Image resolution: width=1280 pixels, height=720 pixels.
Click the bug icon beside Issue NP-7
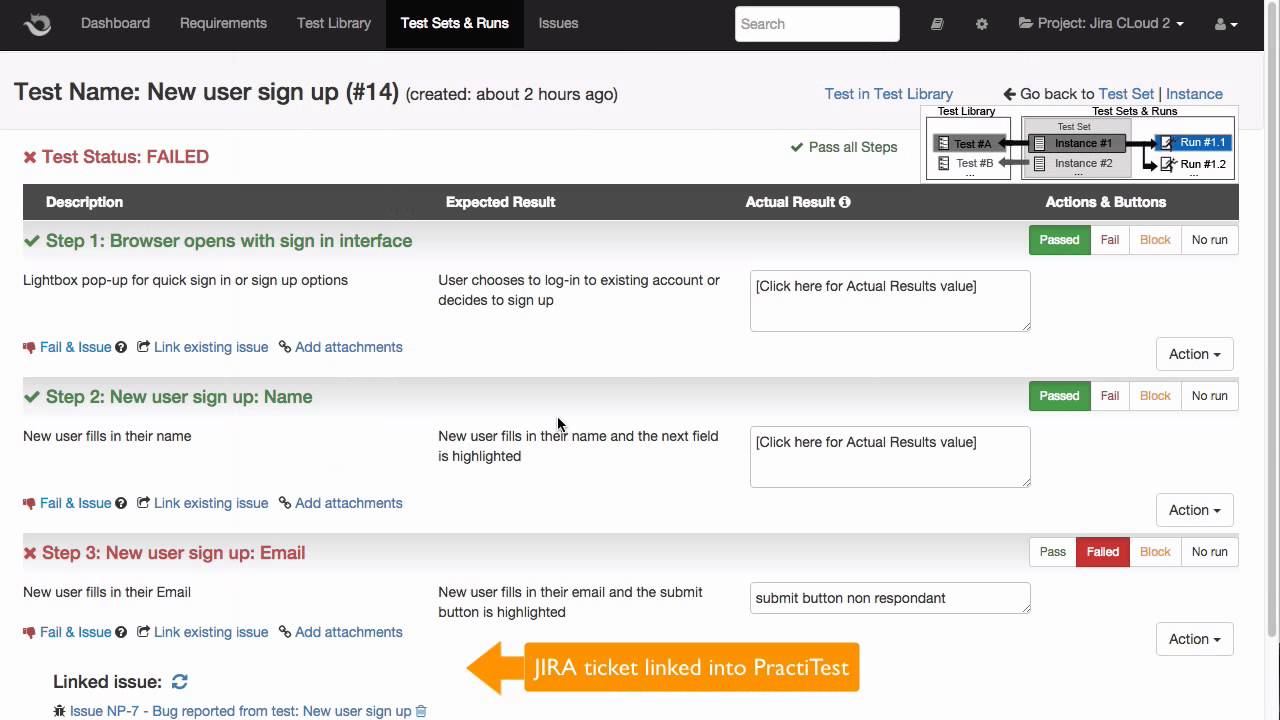pos(59,711)
